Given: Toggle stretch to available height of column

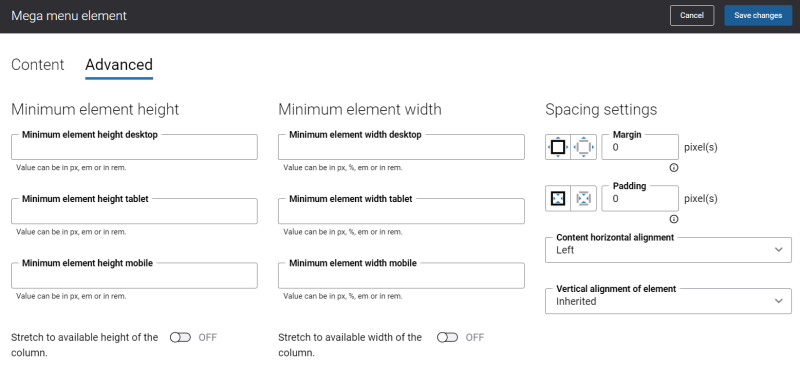Looking at the screenshot, I should pos(180,337).
